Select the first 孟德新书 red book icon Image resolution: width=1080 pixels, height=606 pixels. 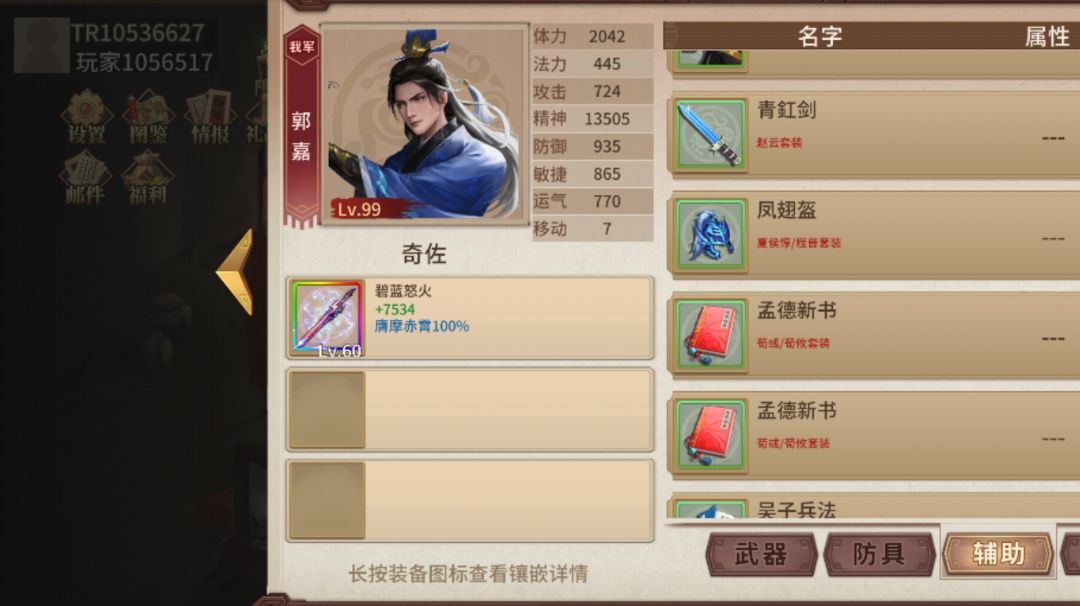point(710,335)
